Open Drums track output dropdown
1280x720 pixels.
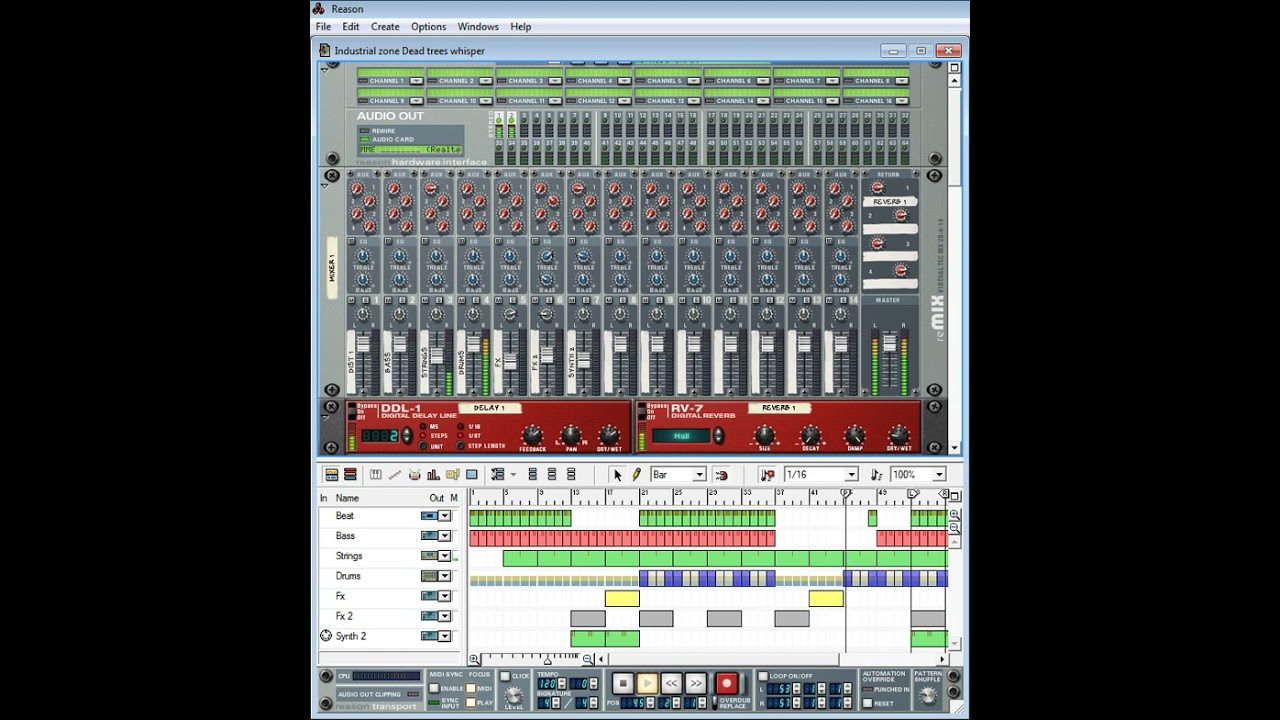pos(445,576)
